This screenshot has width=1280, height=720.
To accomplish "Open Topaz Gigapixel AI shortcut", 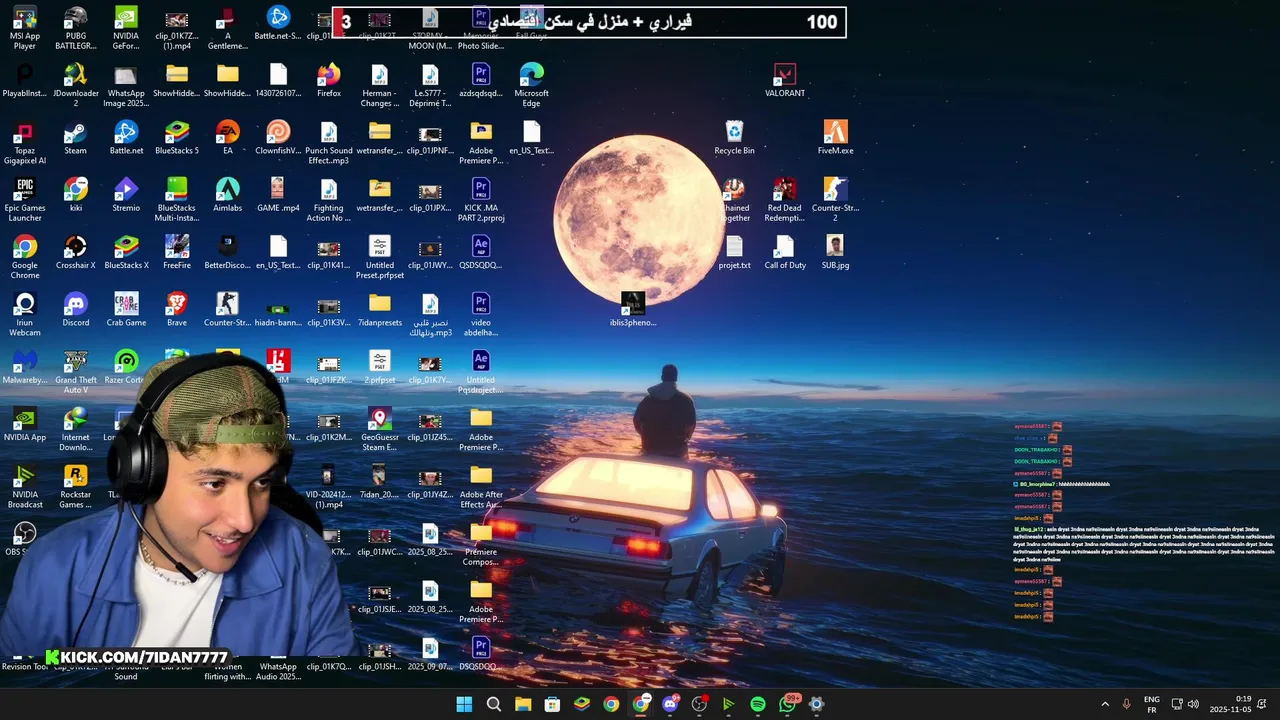I will pos(25,144).
